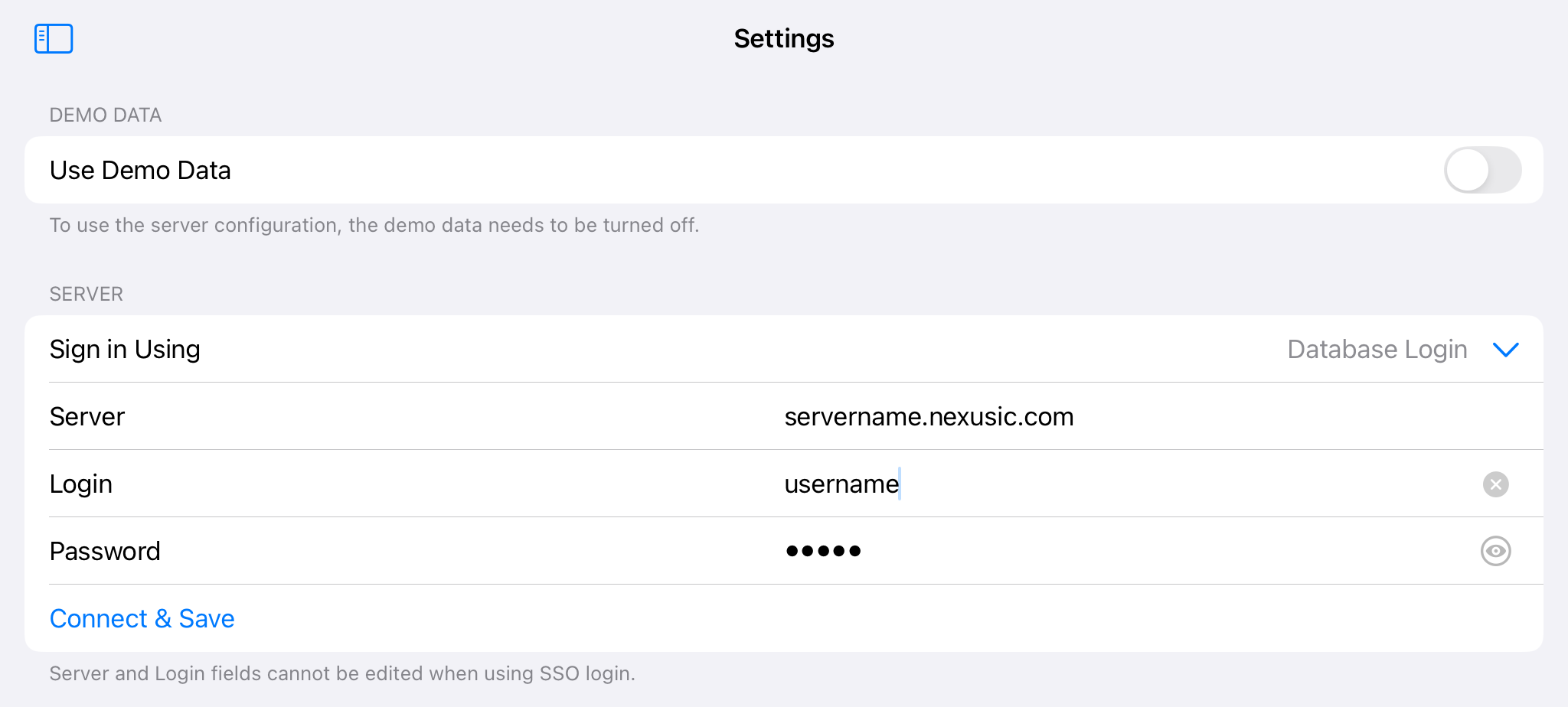Focus the Server address field
Image resolution: width=1568 pixels, height=707 pixels.
[929, 417]
